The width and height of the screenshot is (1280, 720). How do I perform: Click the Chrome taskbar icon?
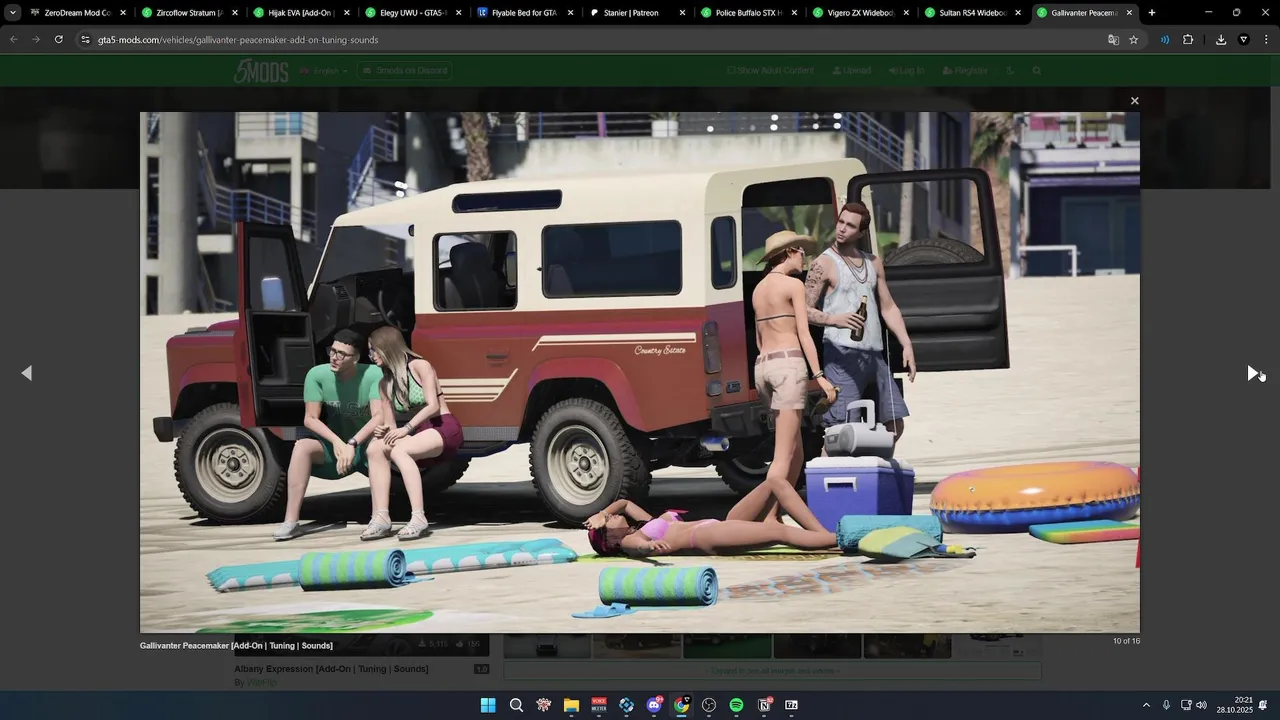pyautogui.click(x=681, y=705)
